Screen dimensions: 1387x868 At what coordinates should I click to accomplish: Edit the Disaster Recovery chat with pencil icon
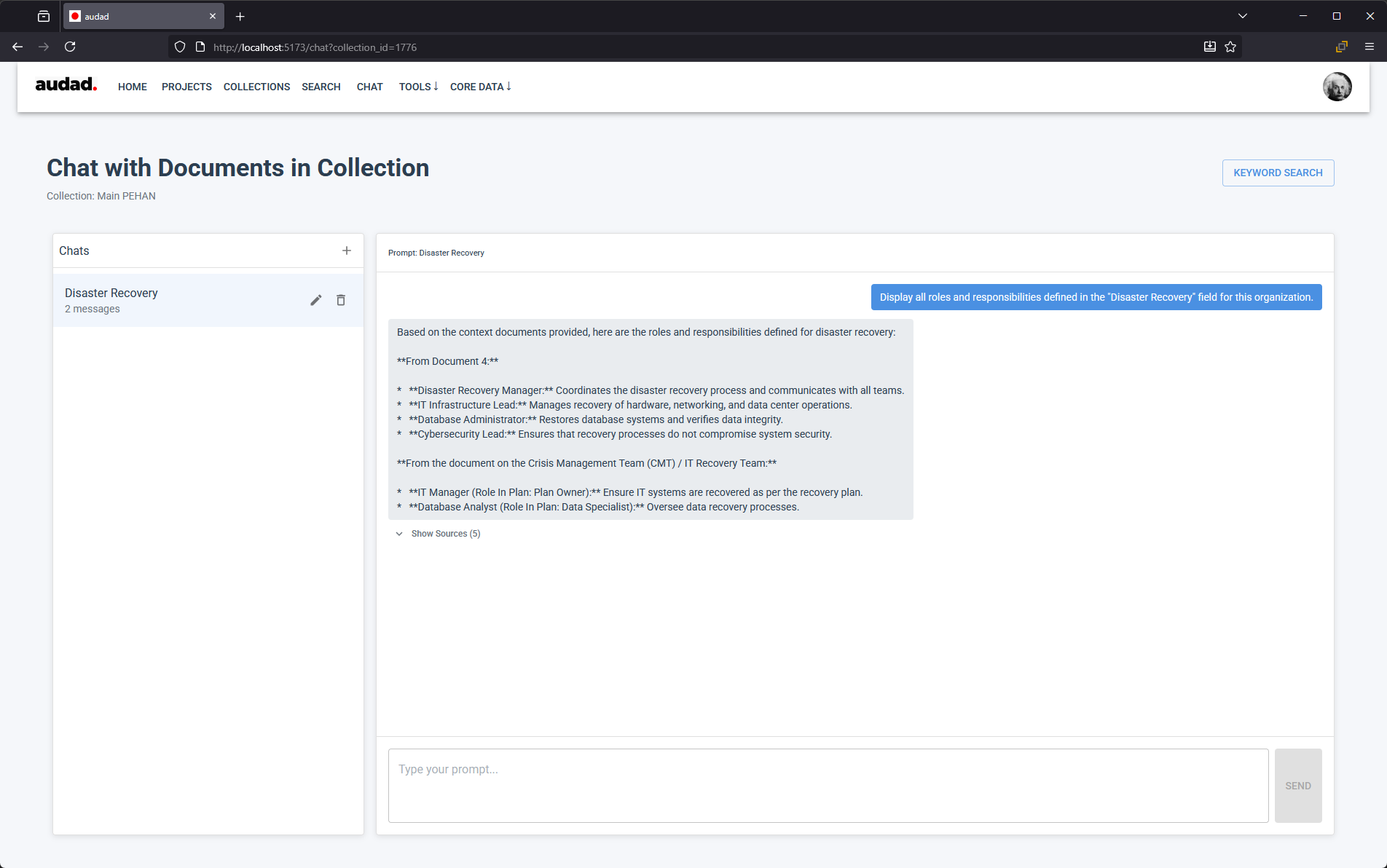(x=316, y=299)
